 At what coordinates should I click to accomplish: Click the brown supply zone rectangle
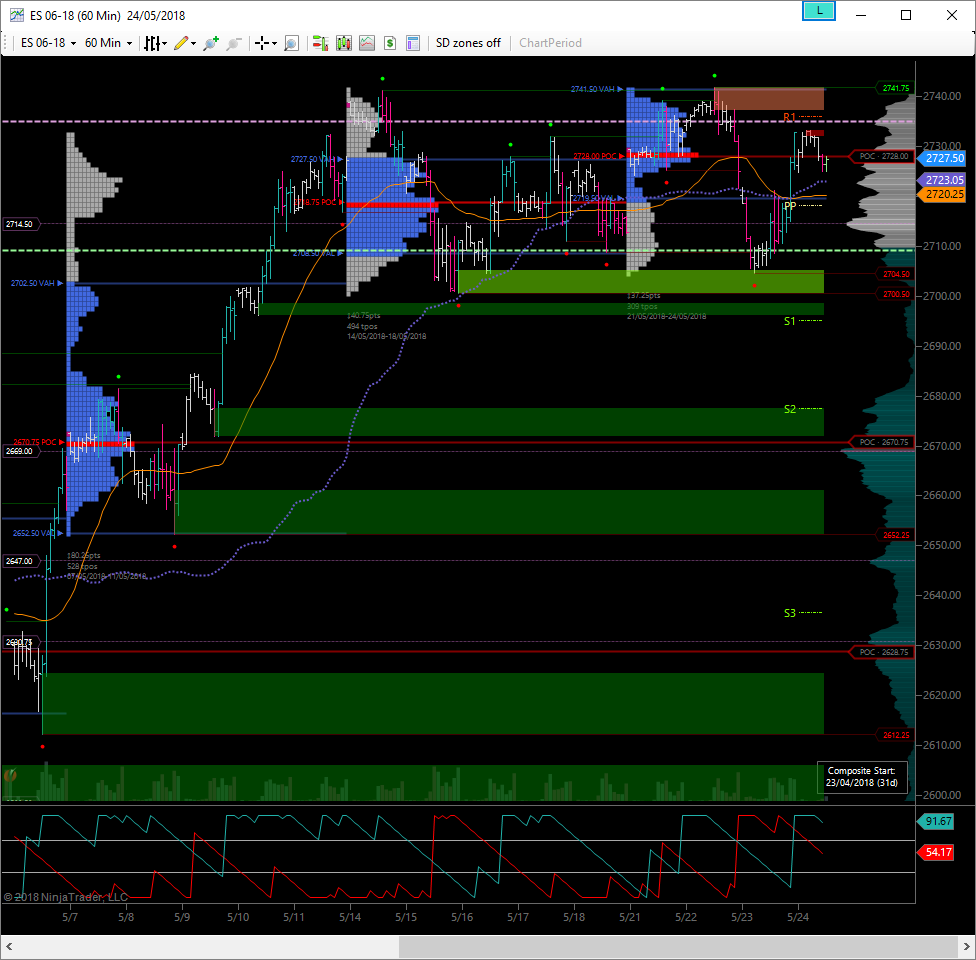point(769,99)
